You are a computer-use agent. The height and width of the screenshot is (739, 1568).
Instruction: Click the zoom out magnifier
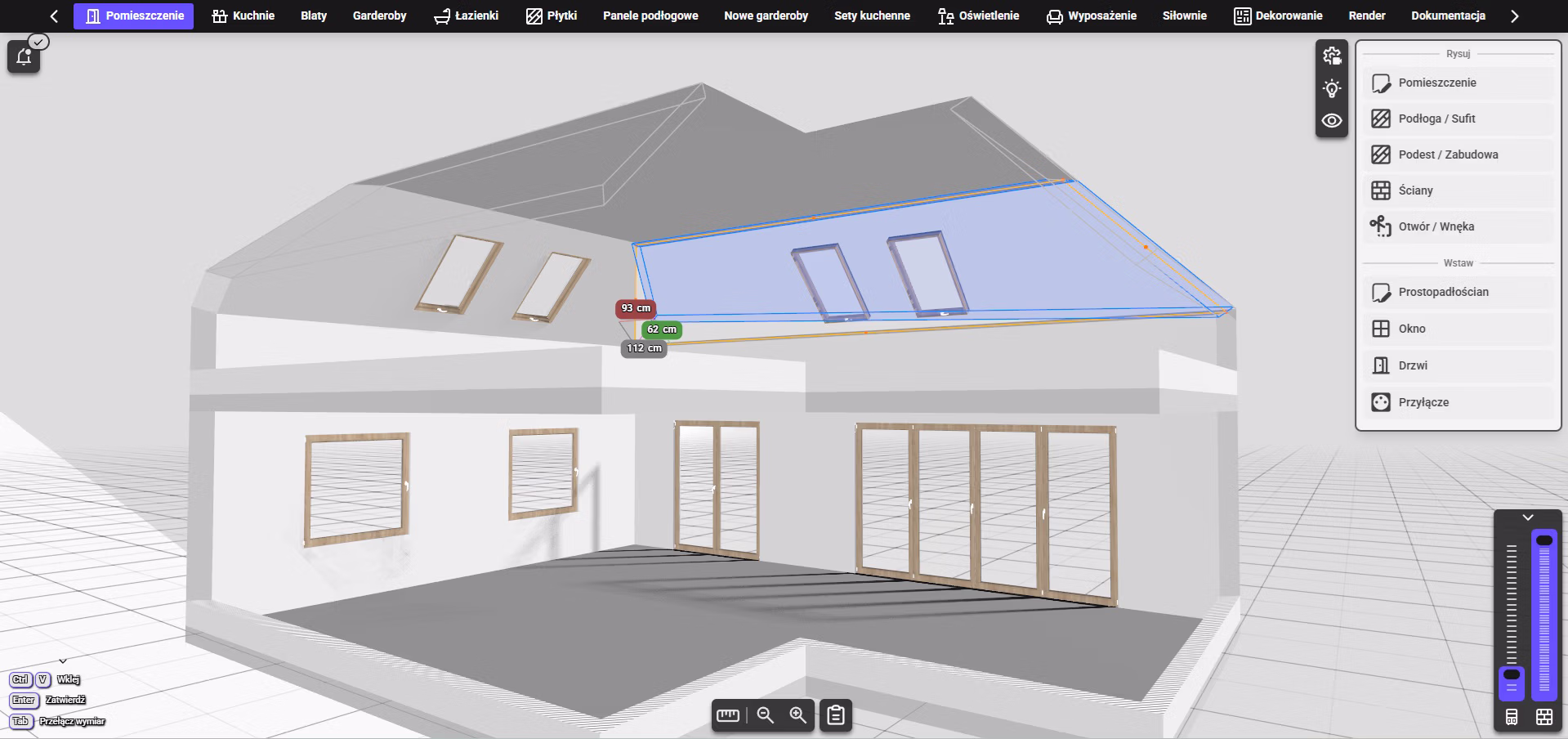point(766,715)
